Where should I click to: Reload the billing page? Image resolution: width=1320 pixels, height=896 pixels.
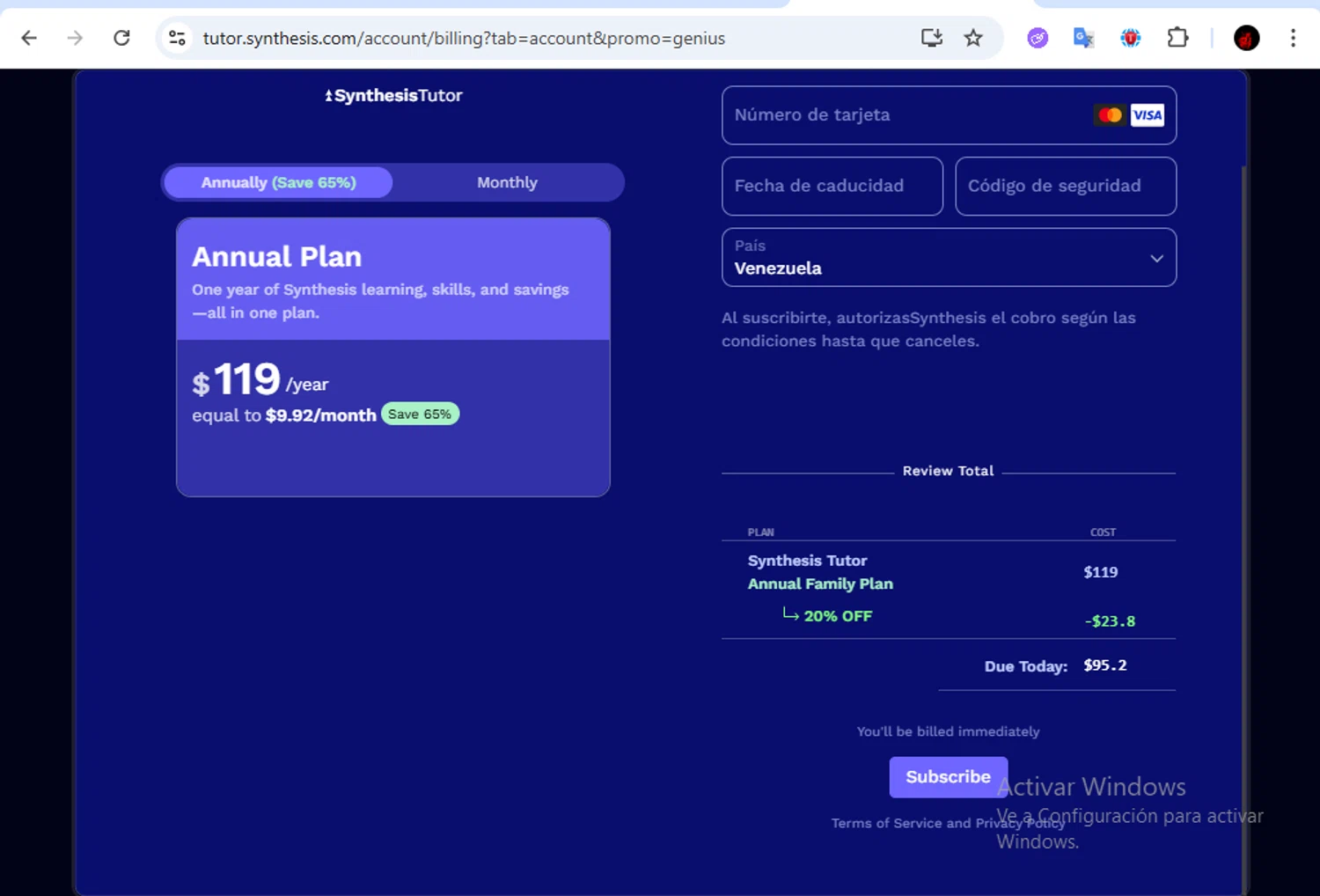(121, 38)
